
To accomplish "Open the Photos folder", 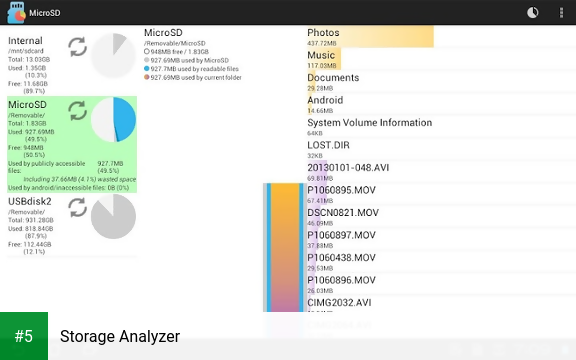I will tap(441, 37).
